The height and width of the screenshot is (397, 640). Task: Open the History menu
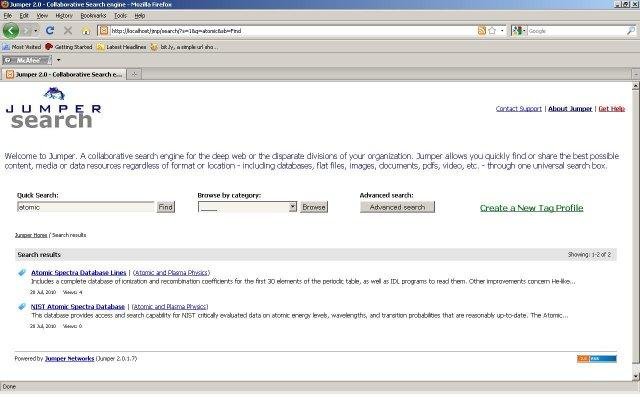click(64, 16)
